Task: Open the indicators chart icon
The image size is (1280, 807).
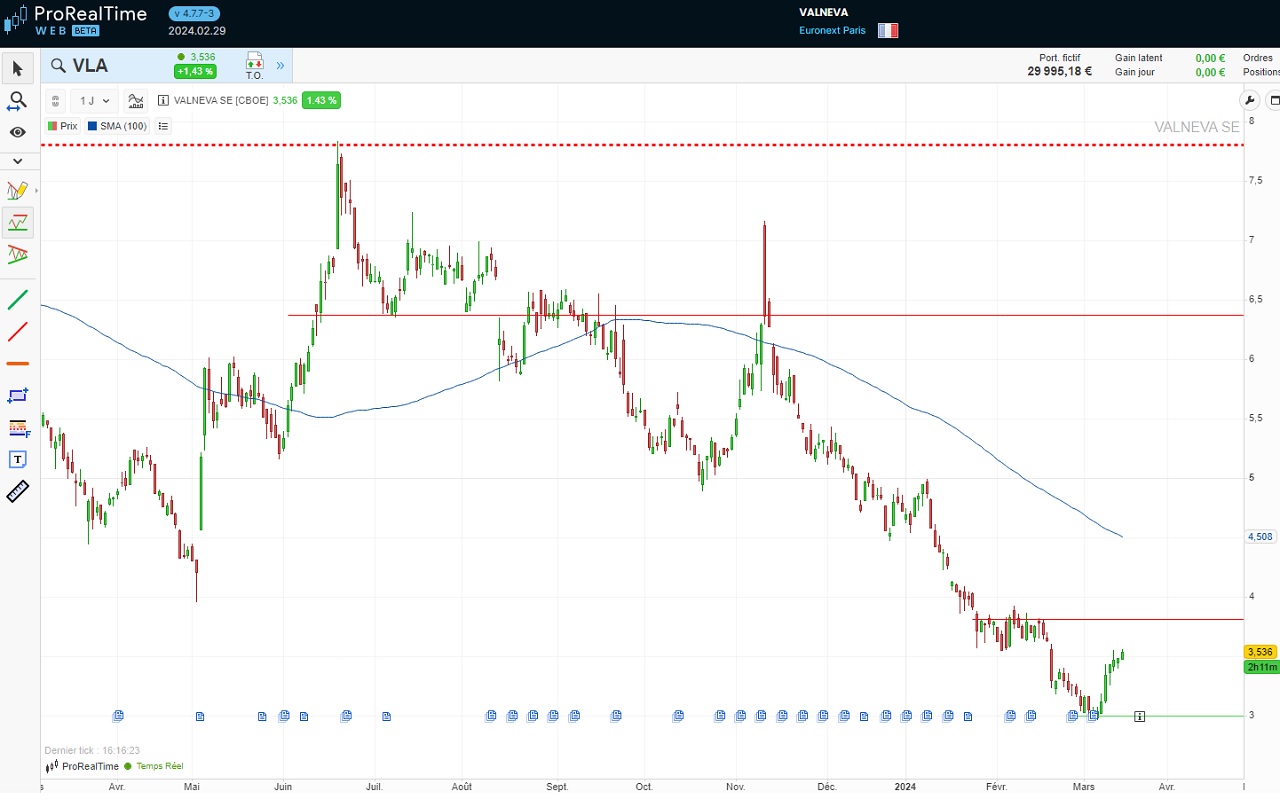Action: [x=136, y=100]
